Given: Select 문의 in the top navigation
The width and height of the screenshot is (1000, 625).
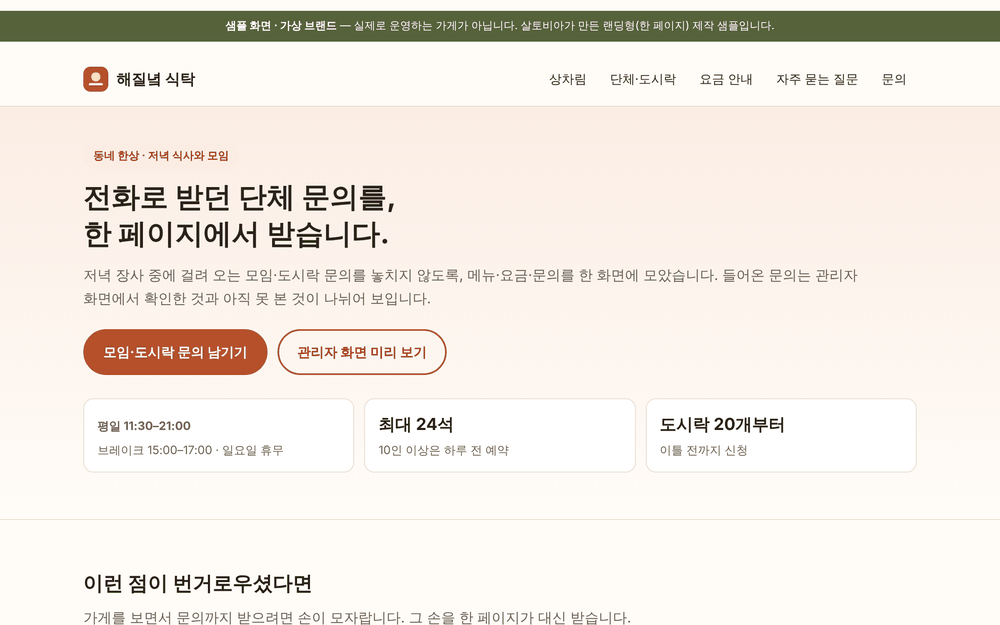Looking at the screenshot, I should tap(893, 79).
